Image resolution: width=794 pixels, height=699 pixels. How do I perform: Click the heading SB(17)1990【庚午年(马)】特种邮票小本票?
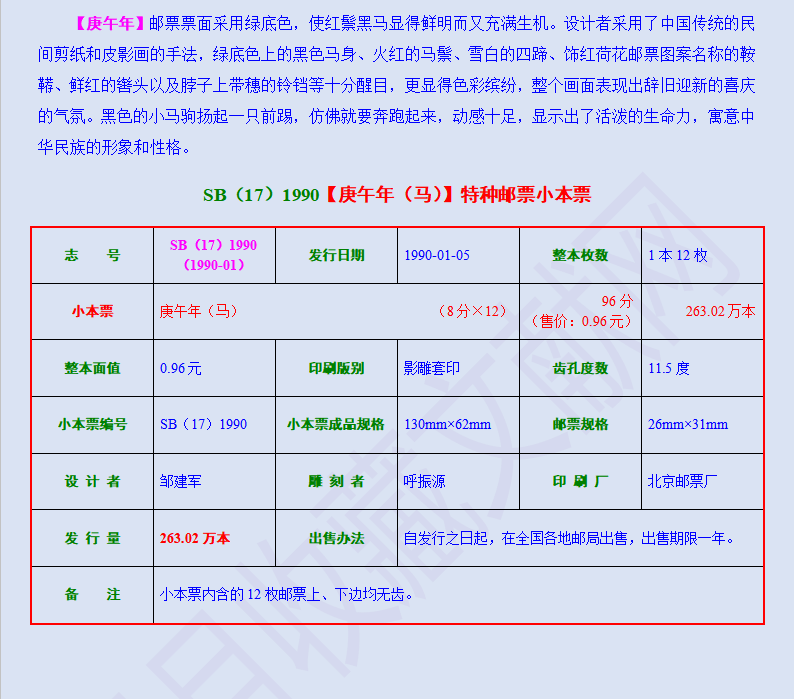click(397, 195)
